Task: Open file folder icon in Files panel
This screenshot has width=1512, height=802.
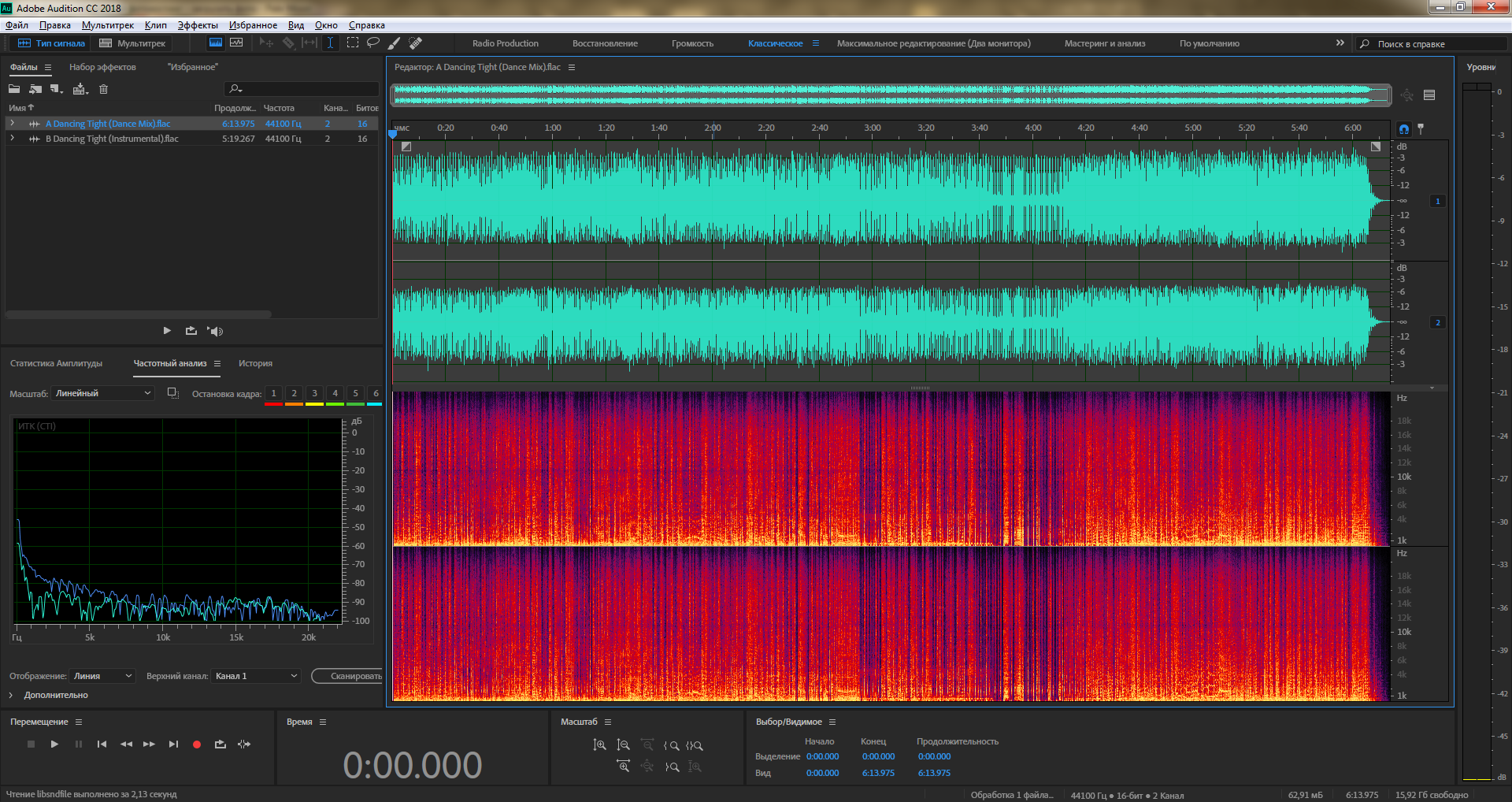Action: coord(14,89)
